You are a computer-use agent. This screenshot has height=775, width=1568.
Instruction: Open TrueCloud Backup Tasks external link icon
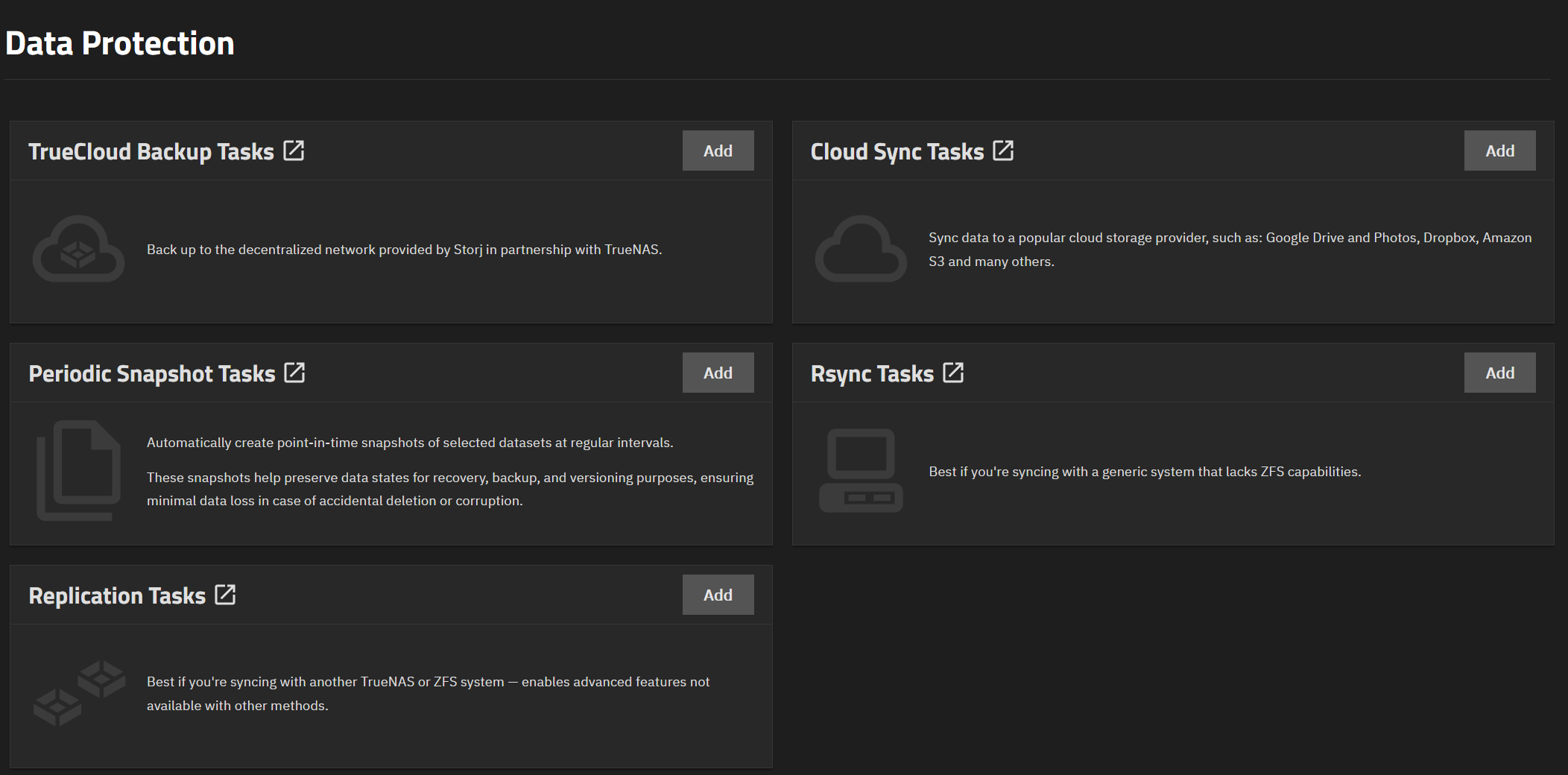294,150
